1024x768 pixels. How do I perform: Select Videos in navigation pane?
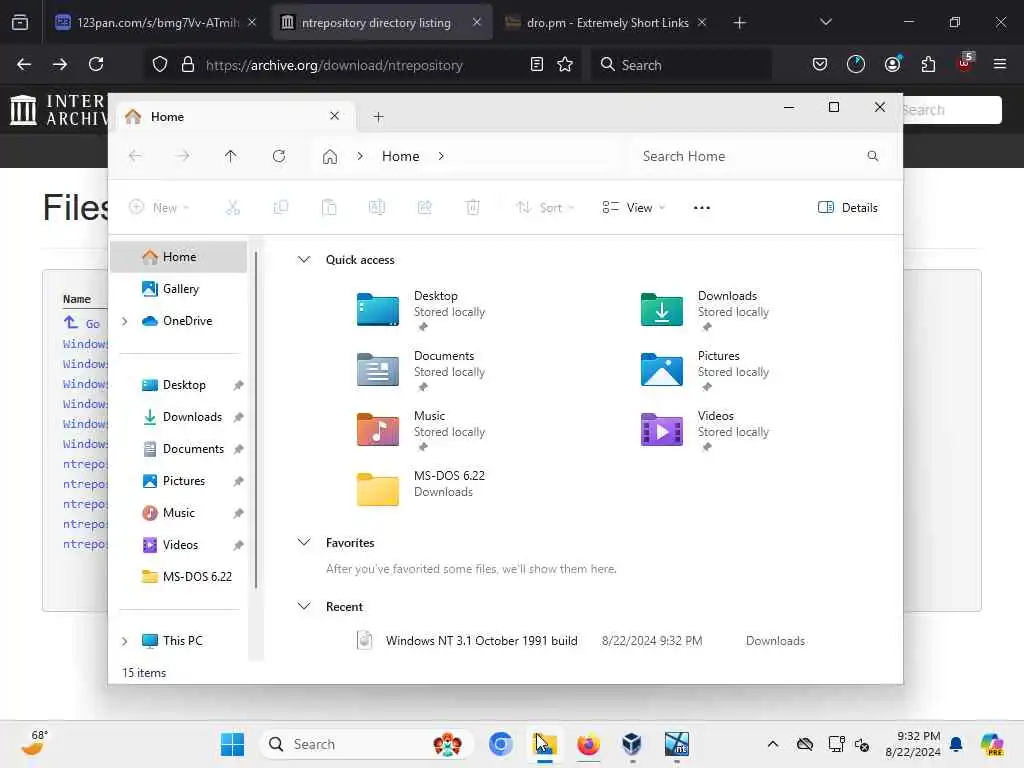[179, 545]
